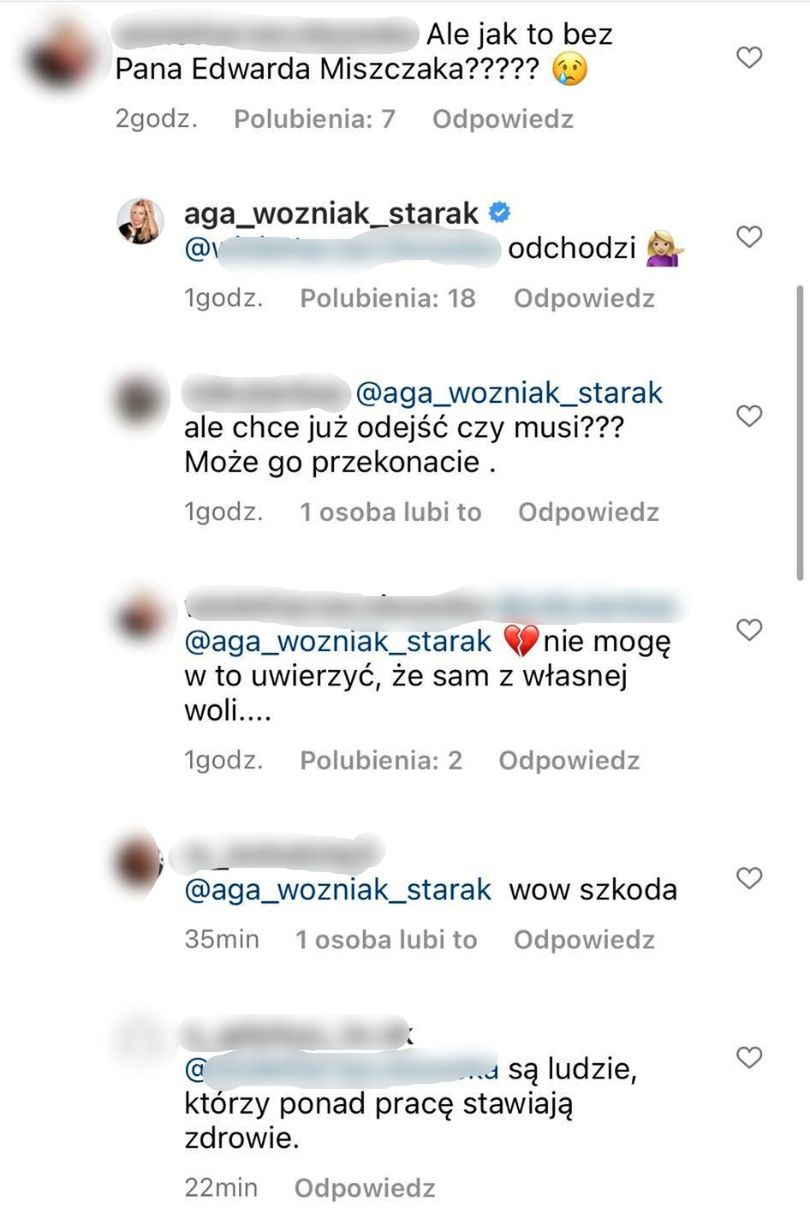View likes on "Polubienia: 7" comment
The height and width of the screenshot is (1225, 810).
315,119
